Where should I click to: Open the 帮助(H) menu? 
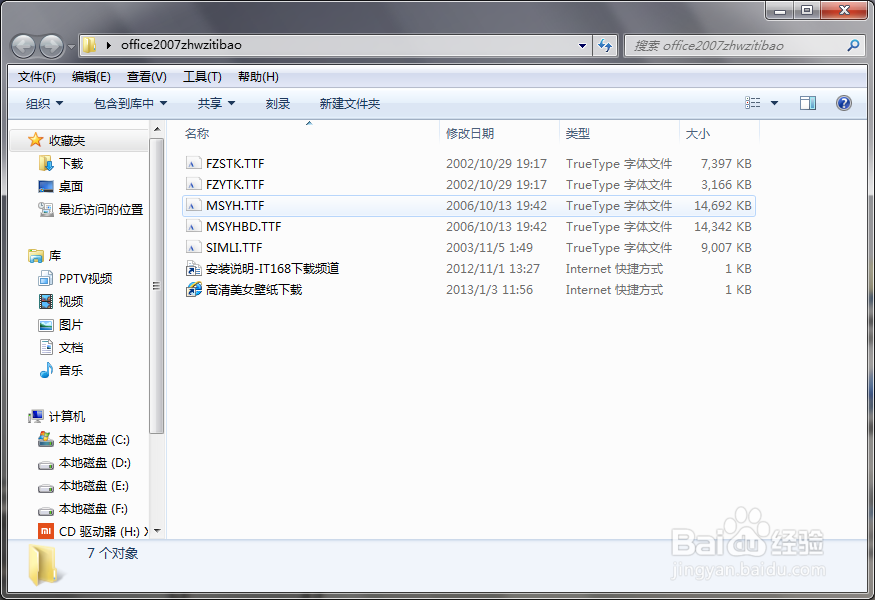pos(258,77)
